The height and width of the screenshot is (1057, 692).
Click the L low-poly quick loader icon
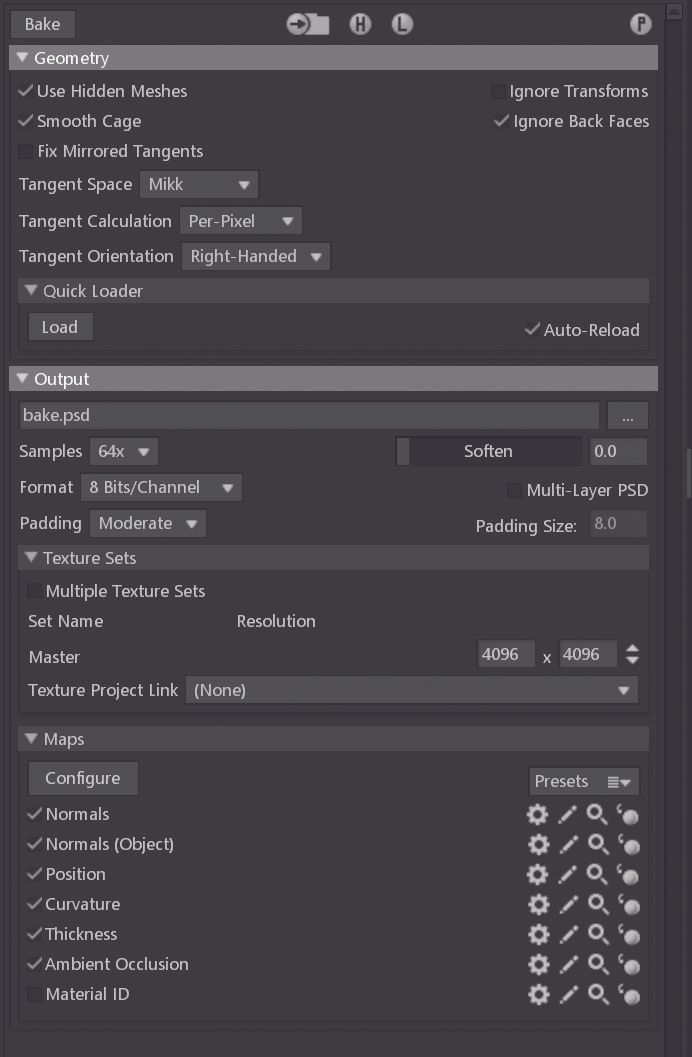402,23
